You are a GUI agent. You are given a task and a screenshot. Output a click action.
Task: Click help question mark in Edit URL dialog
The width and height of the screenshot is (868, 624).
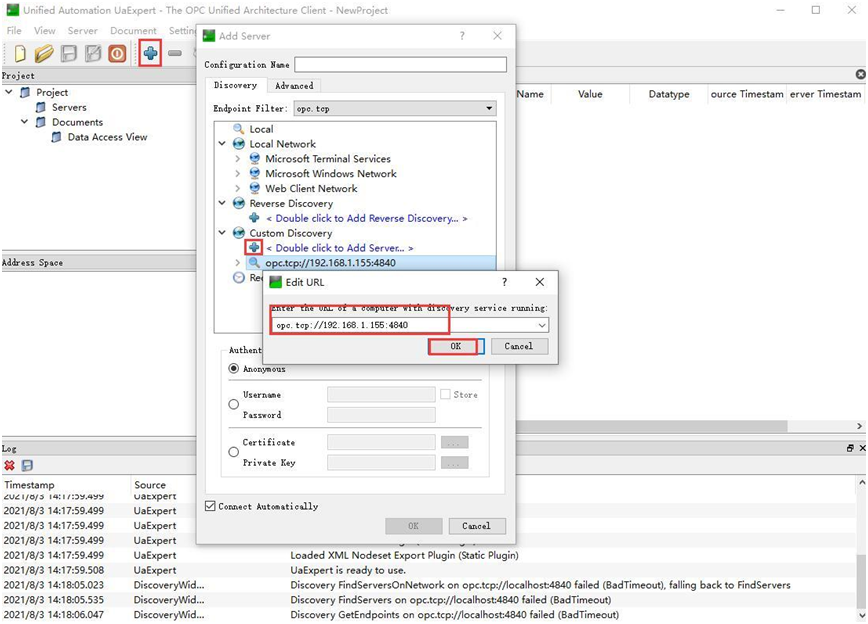tap(504, 282)
